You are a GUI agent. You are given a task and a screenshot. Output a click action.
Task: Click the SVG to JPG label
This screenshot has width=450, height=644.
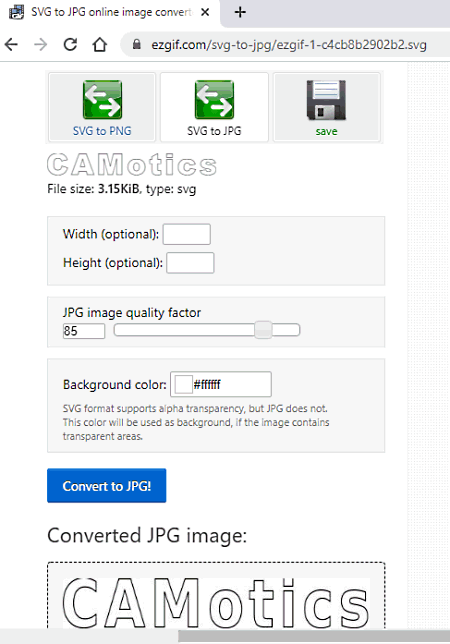214,131
